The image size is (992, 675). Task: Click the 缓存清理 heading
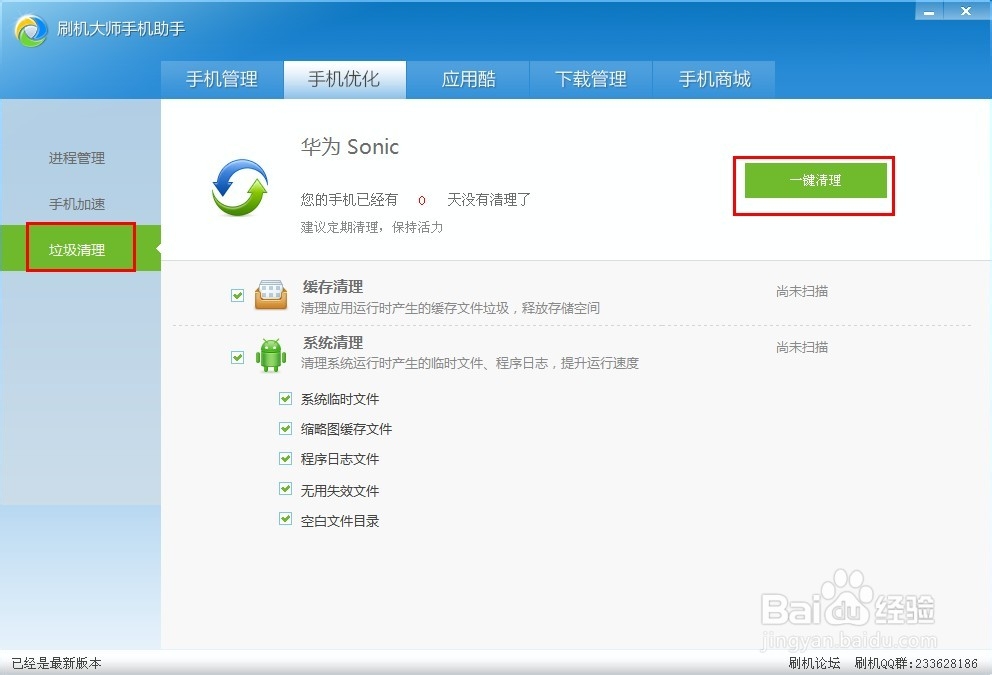tap(333, 287)
